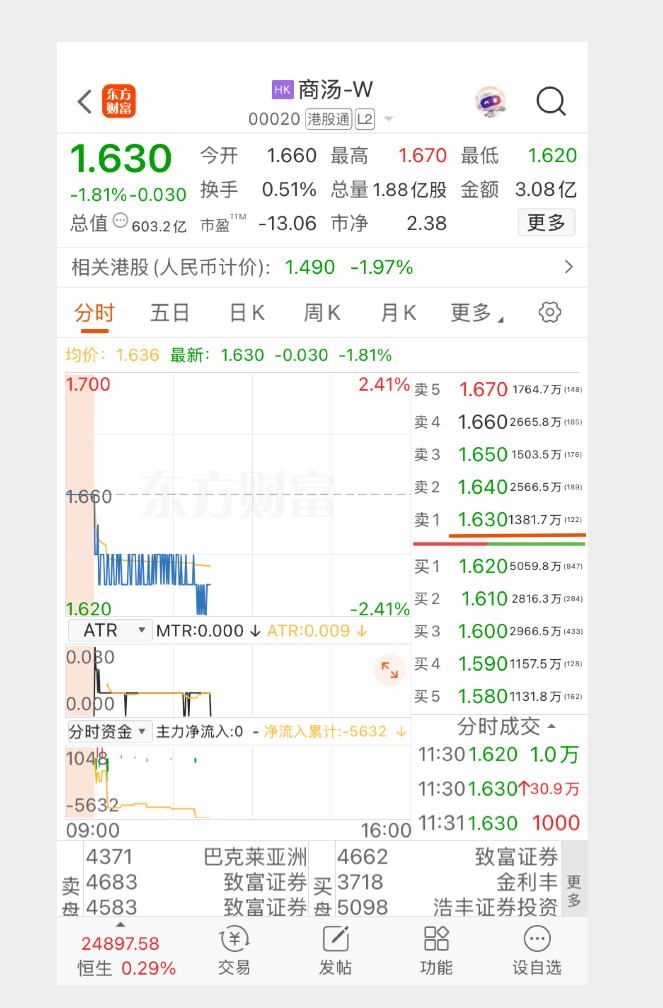The width and height of the screenshot is (663, 1008).
Task: Select the 买3 1.600 order row
Action: (x=498, y=631)
